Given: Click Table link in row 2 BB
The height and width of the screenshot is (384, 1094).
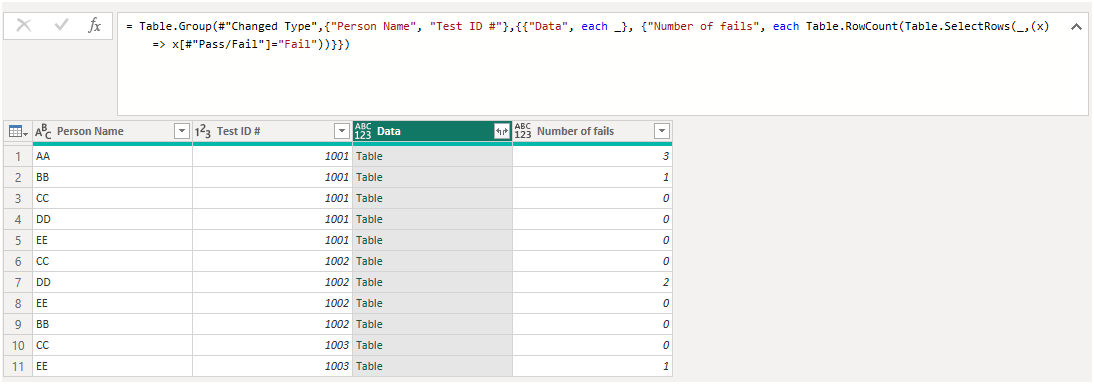Looking at the screenshot, I should click(x=369, y=177).
